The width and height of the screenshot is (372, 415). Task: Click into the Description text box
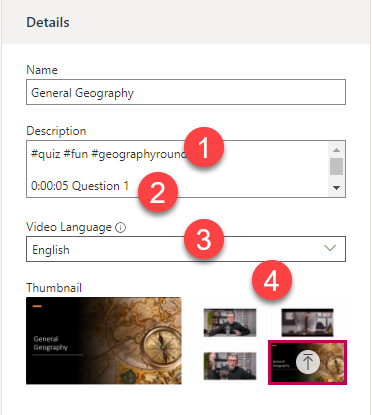(177, 169)
